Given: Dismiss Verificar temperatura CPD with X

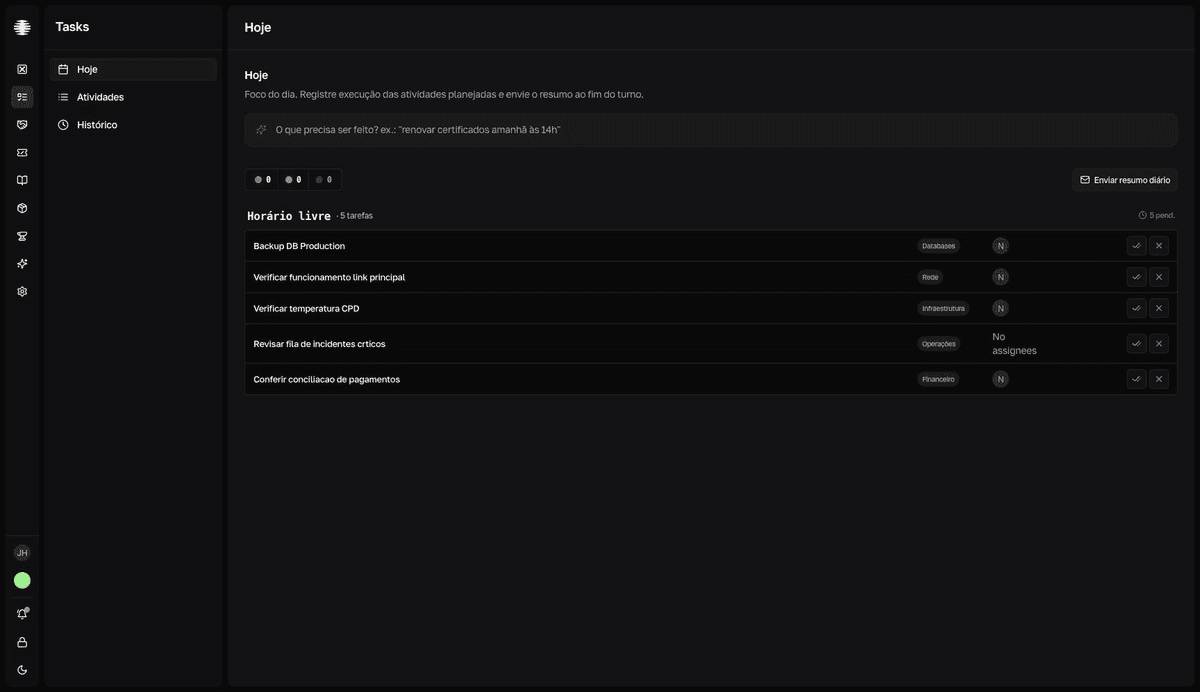Looking at the screenshot, I should pyautogui.click(x=1159, y=308).
